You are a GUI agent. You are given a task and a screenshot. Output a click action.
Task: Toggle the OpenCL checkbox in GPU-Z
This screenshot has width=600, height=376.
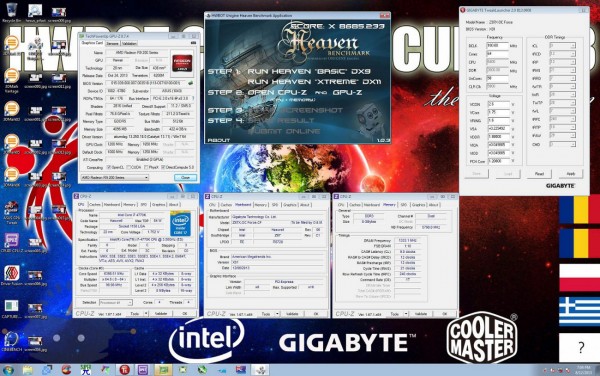(x=109, y=168)
